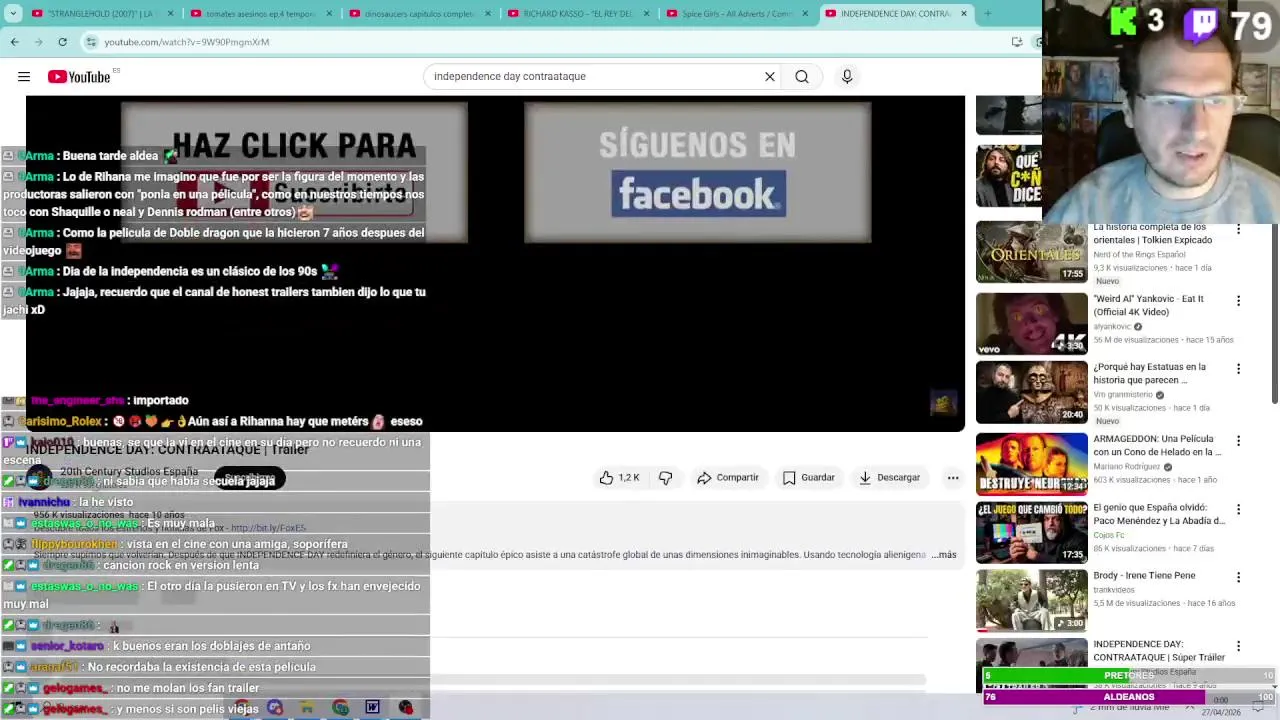The height and width of the screenshot is (720, 1280).
Task: Open the ARMAGEDDON Una Película title link
Action: click(1157, 445)
